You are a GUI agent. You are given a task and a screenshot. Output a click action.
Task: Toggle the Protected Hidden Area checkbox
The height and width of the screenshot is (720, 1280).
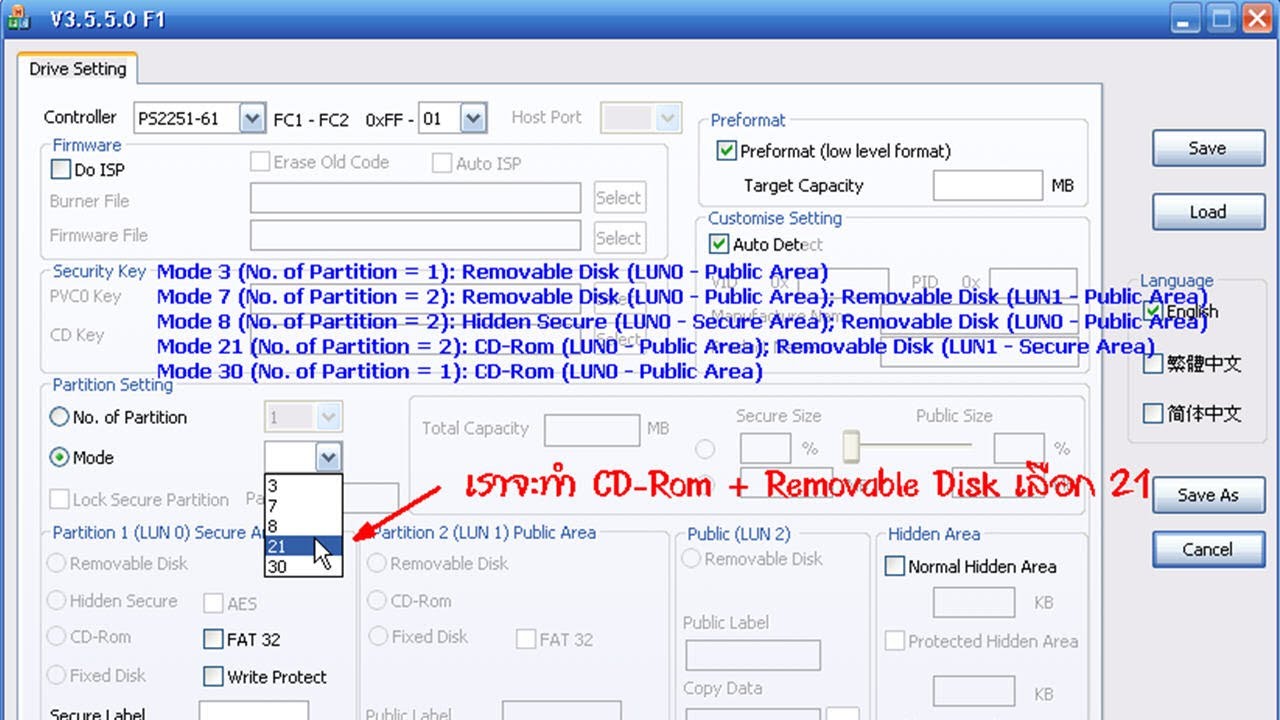pyautogui.click(x=895, y=641)
